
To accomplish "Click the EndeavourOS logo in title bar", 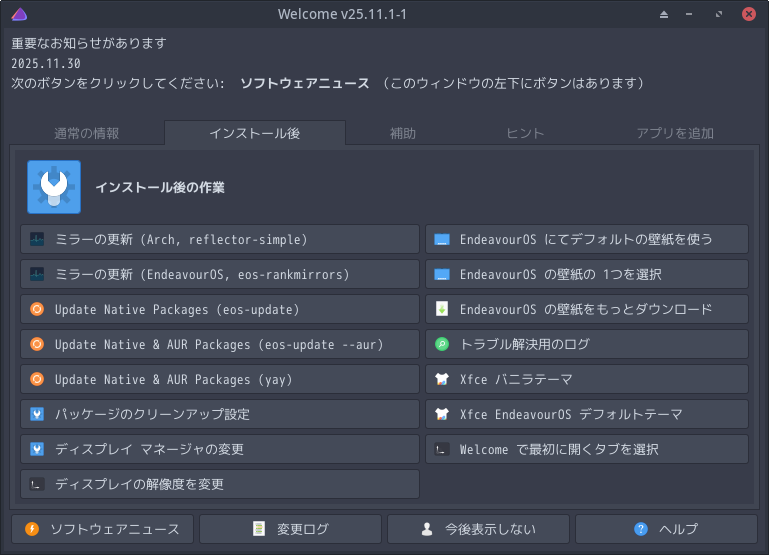I will [x=19, y=14].
